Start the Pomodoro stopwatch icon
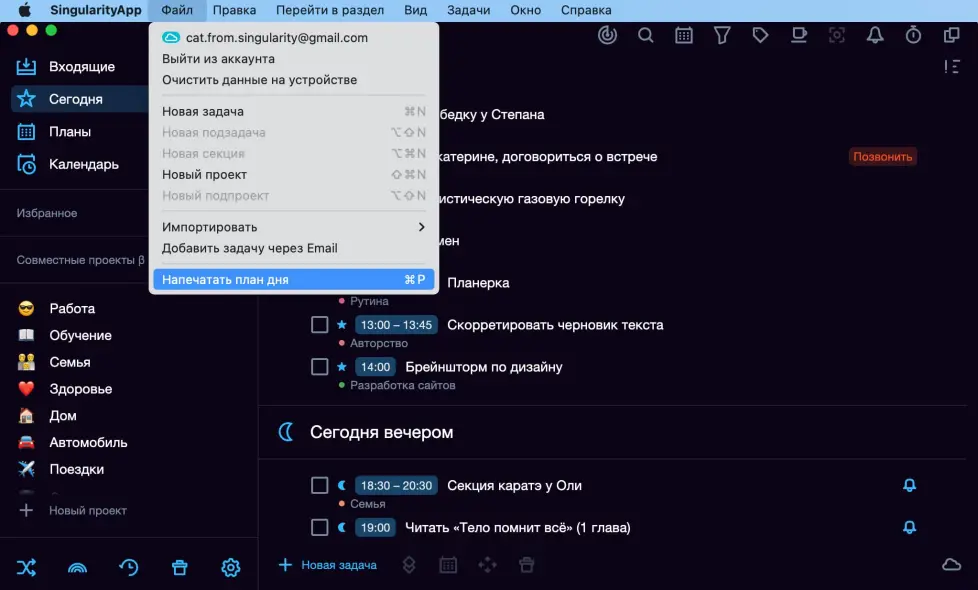 (913, 34)
